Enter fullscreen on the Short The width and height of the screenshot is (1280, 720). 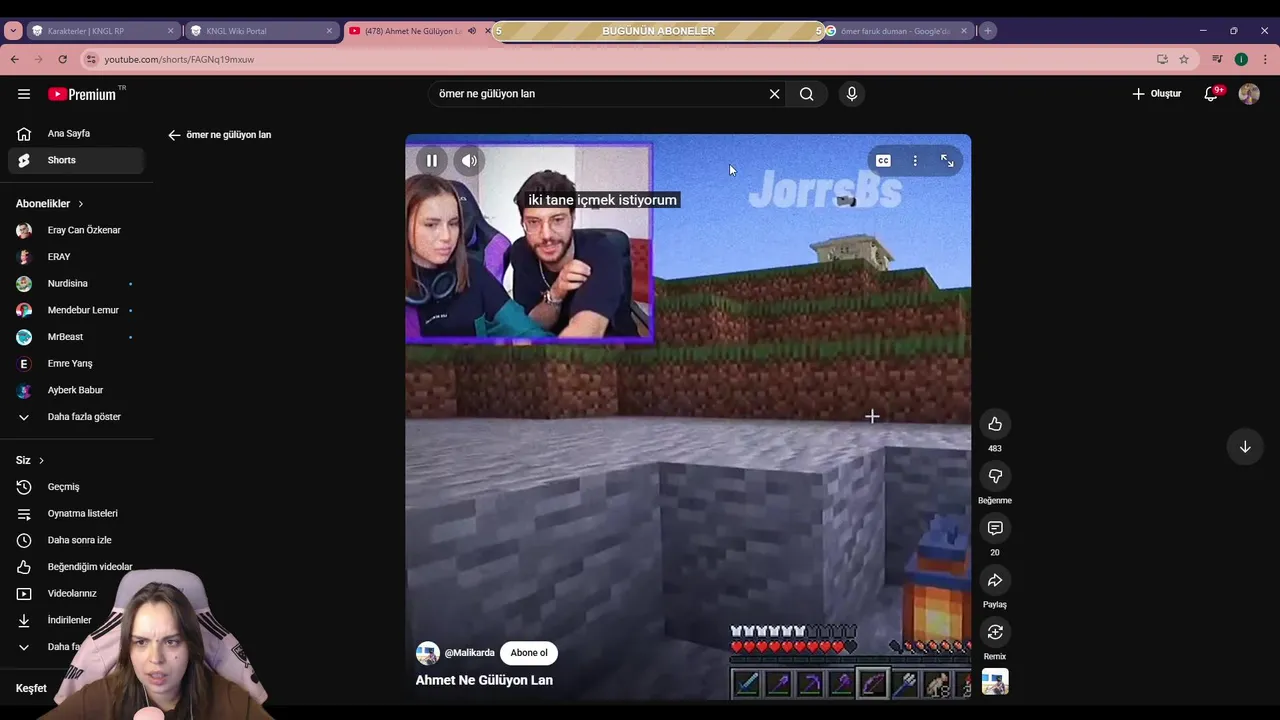coord(947,160)
